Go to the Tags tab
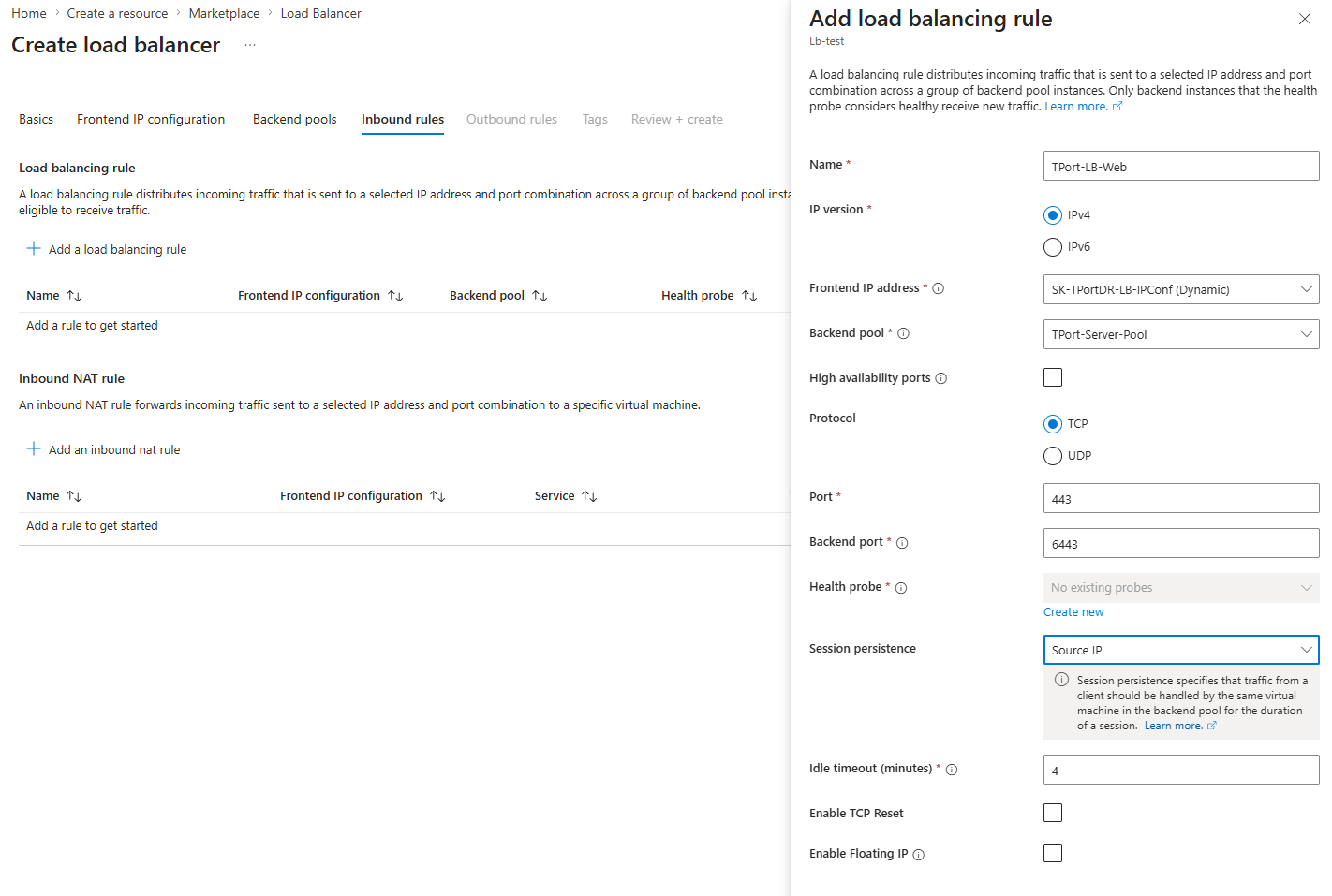The height and width of the screenshot is (896, 1332). (595, 119)
